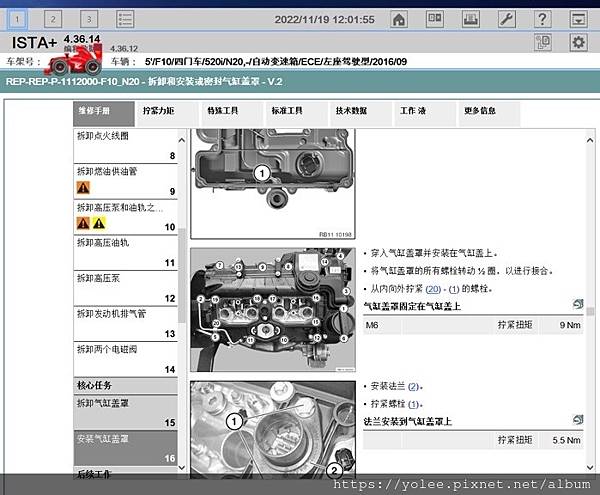This screenshot has height=495, width=600.
Task: Click the 9 Nm torque value
Action: [570, 325]
